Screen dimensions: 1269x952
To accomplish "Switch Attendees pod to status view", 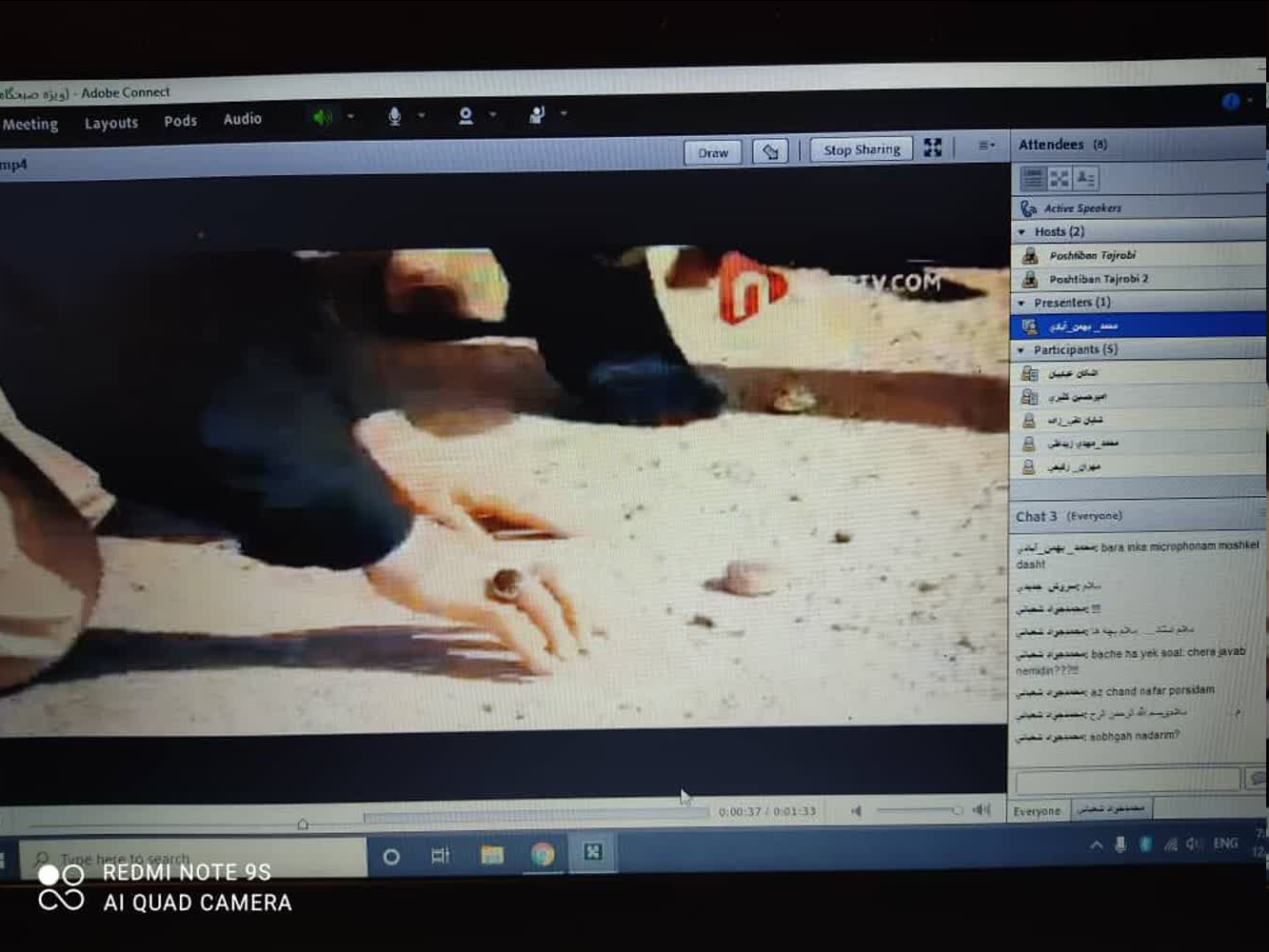I will coord(1085,178).
